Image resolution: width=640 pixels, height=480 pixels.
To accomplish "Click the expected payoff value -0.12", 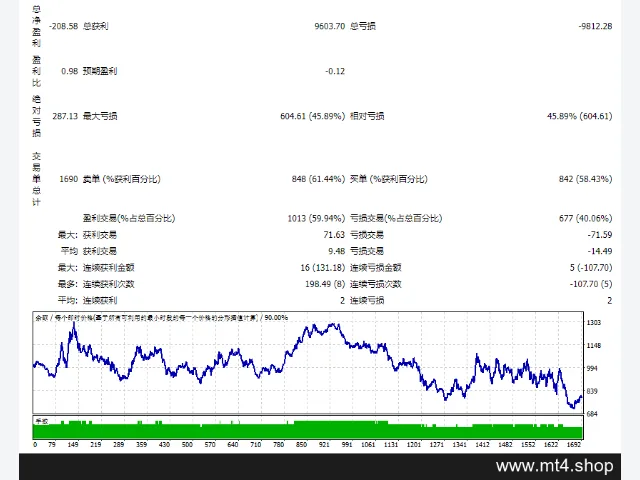I will (335, 71).
